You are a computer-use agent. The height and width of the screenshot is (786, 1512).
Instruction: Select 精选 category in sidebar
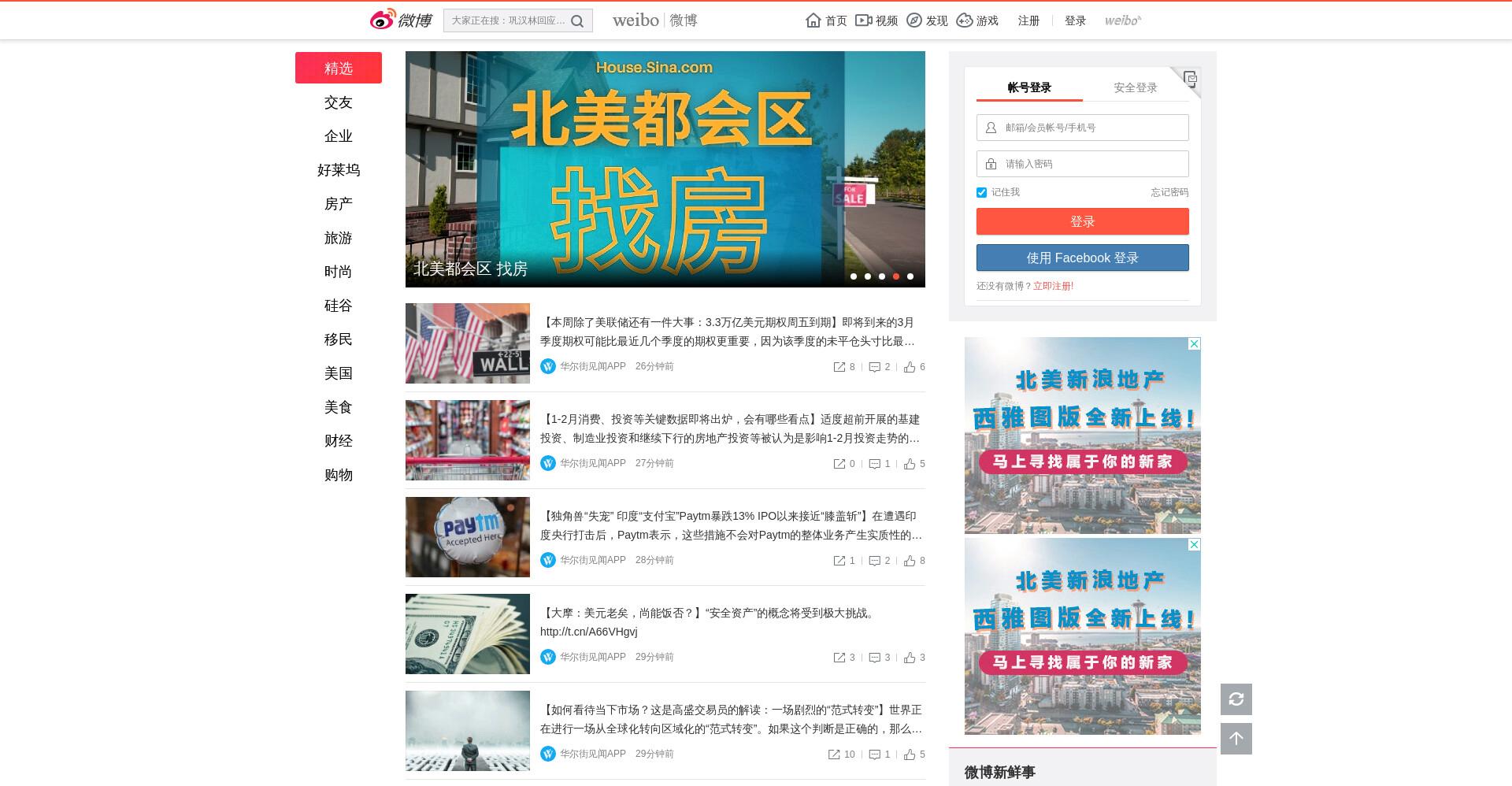(x=339, y=68)
